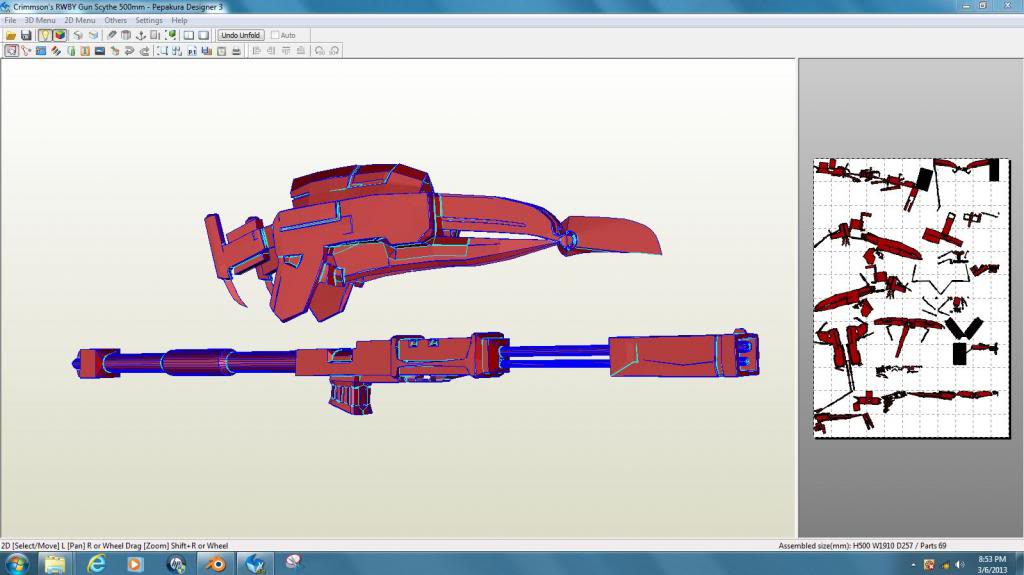Expand the Settings menu
The height and width of the screenshot is (575, 1024).
[x=149, y=20]
